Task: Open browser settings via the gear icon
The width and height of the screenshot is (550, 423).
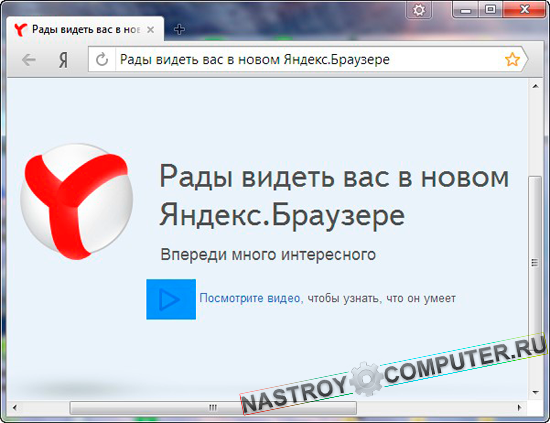Action: [x=418, y=10]
